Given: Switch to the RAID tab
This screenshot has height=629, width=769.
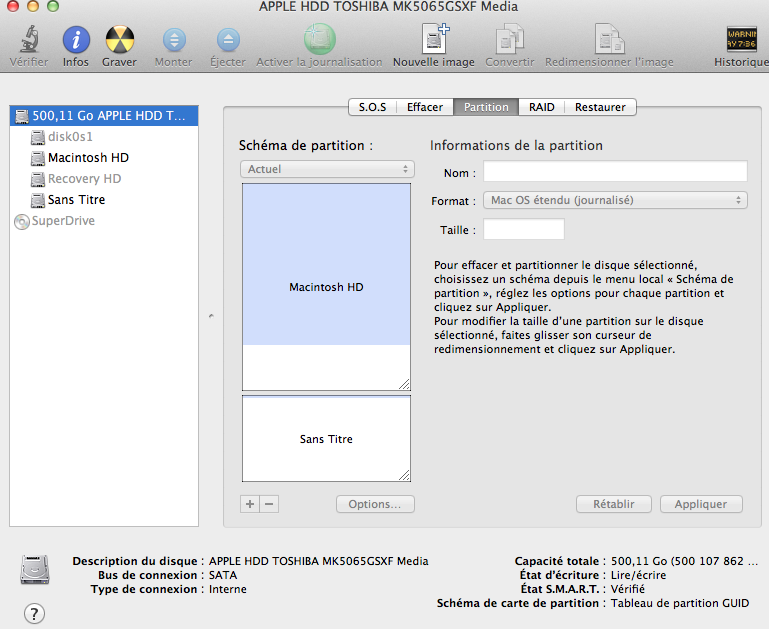Looking at the screenshot, I should point(541,107).
